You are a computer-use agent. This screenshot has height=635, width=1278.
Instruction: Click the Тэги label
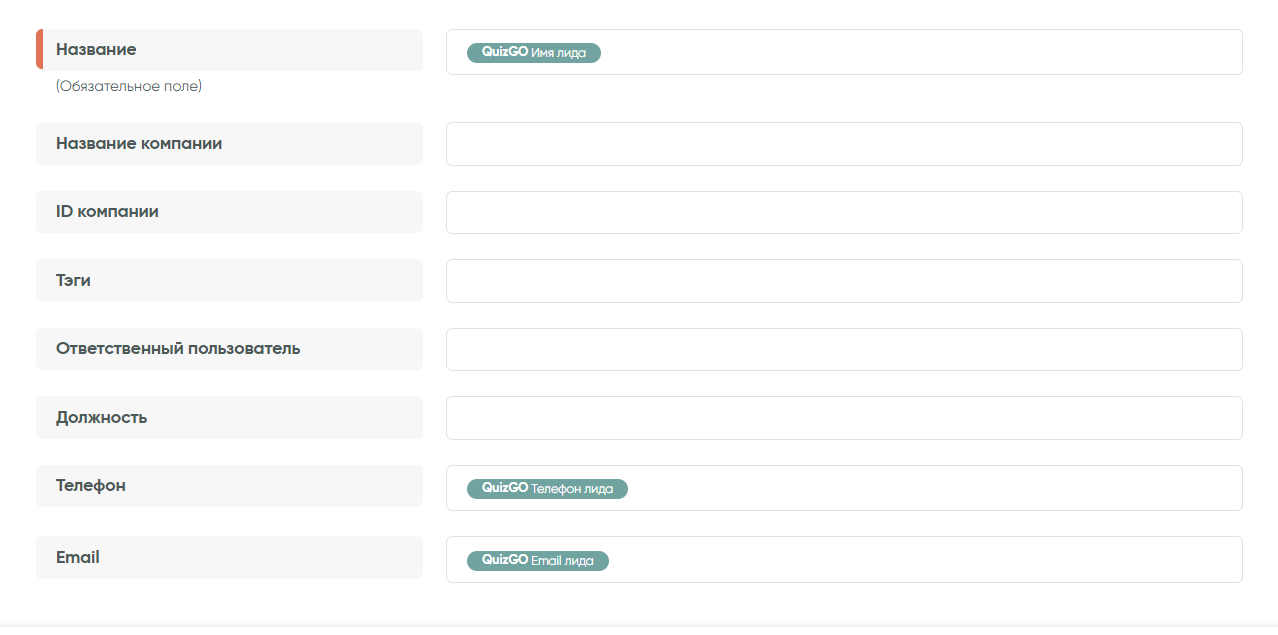pos(74,281)
